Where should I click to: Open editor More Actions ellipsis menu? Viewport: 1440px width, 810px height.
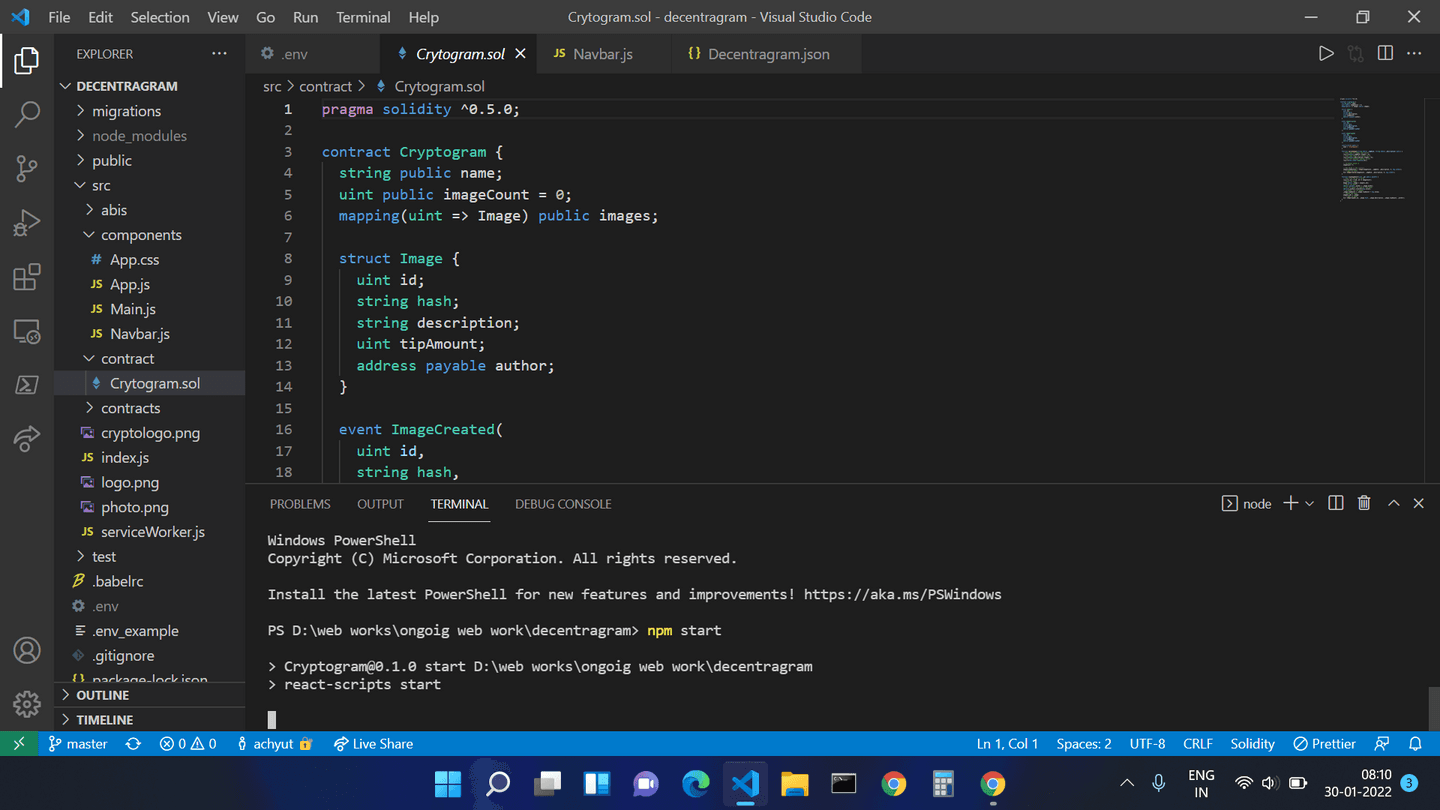pyautogui.click(x=1414, y=54)
